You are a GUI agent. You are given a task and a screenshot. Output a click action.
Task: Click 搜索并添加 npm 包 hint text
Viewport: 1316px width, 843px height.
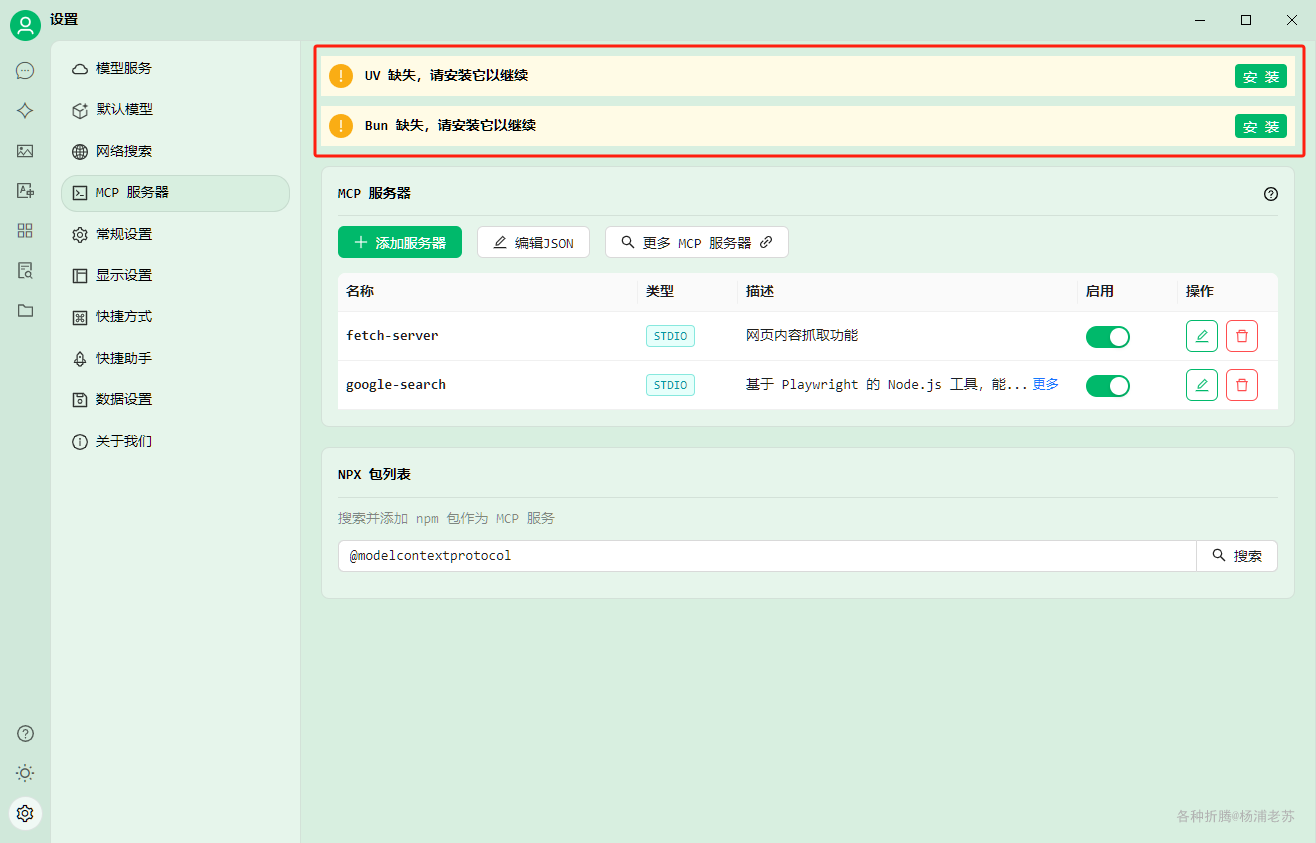tap(446, 519)
